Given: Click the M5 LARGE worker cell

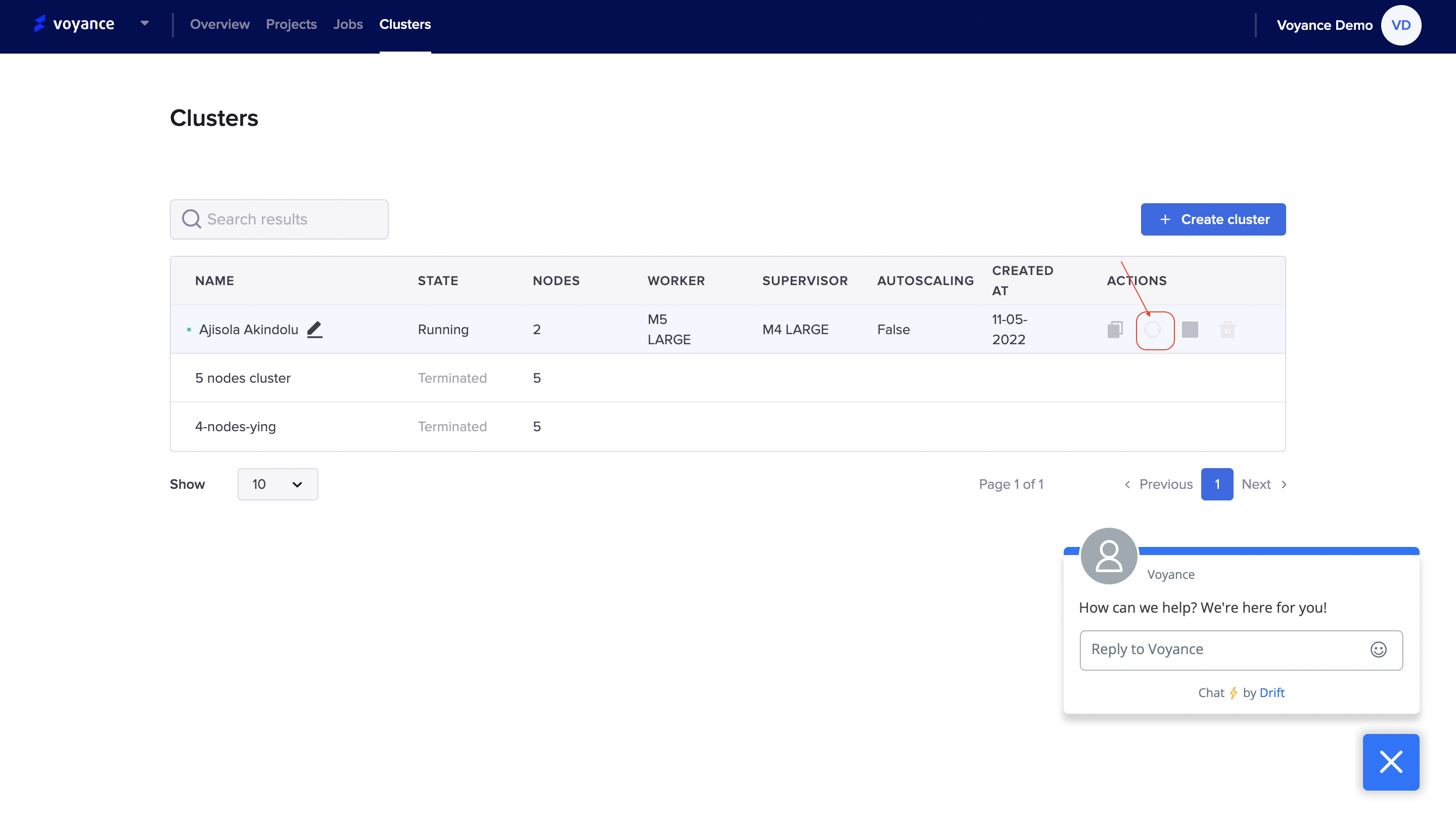Looking at the screenshot, I should click(x=669, y=330).
